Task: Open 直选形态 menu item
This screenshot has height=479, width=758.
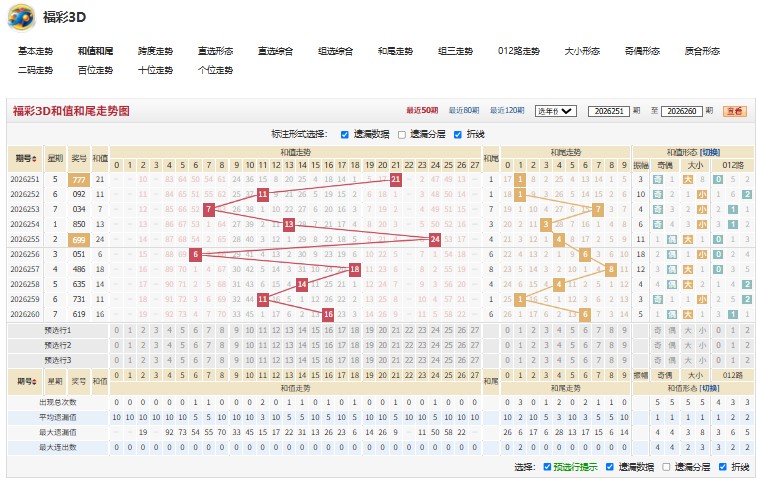Action: [x=215, y=51]
